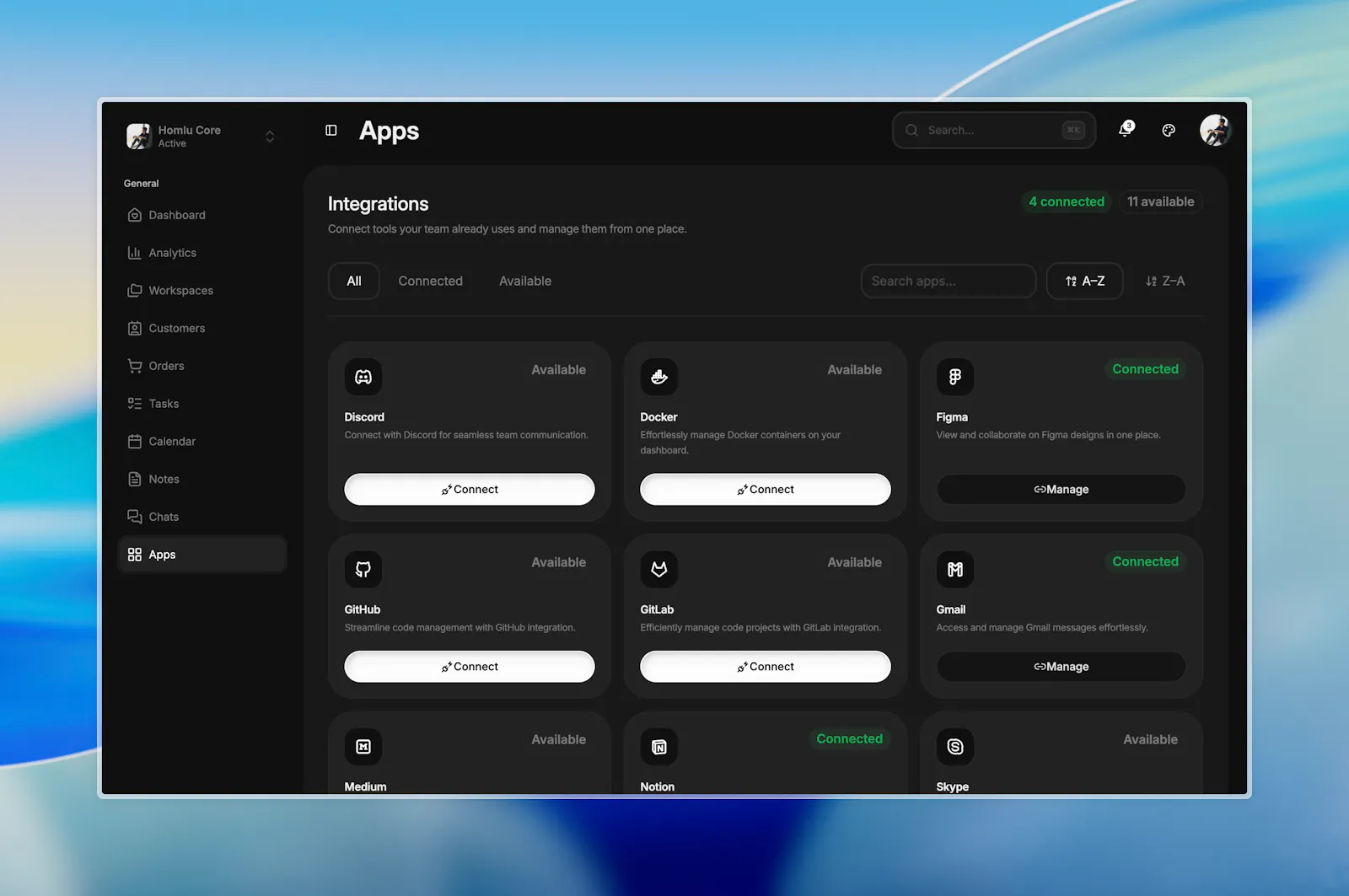
Task: Click the Notion app icon
Action: point(659,747)
